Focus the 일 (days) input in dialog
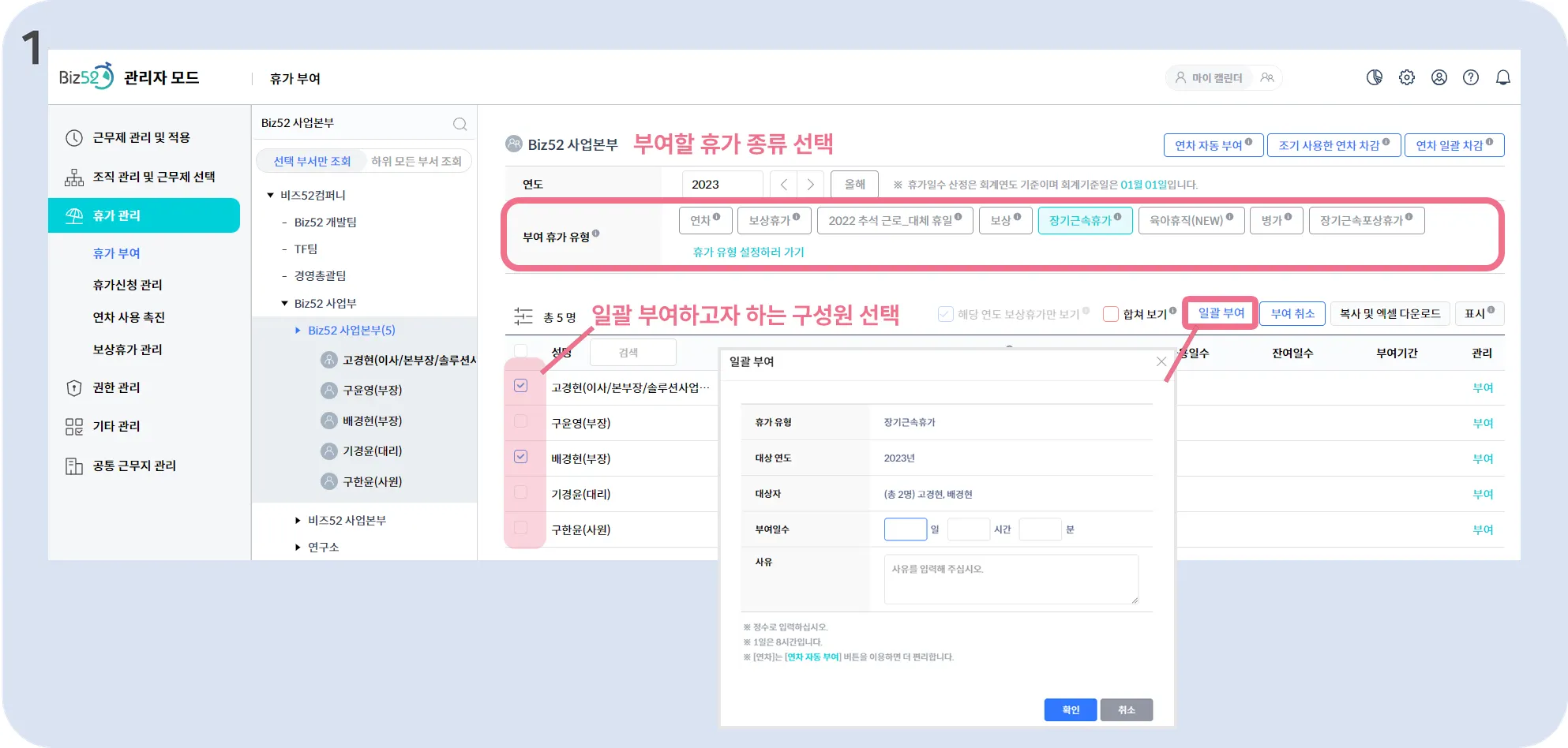 (906, 529)
